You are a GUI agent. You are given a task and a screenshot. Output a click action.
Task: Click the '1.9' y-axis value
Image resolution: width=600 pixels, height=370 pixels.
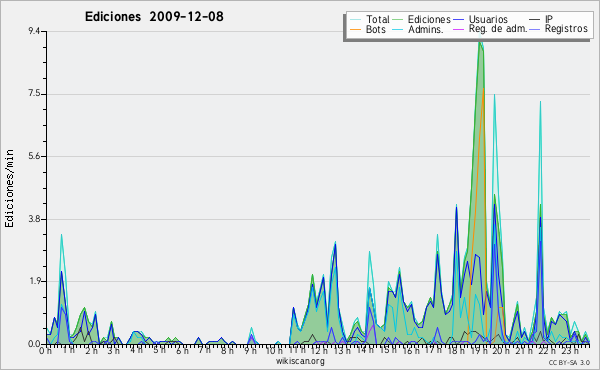point(34,281)
